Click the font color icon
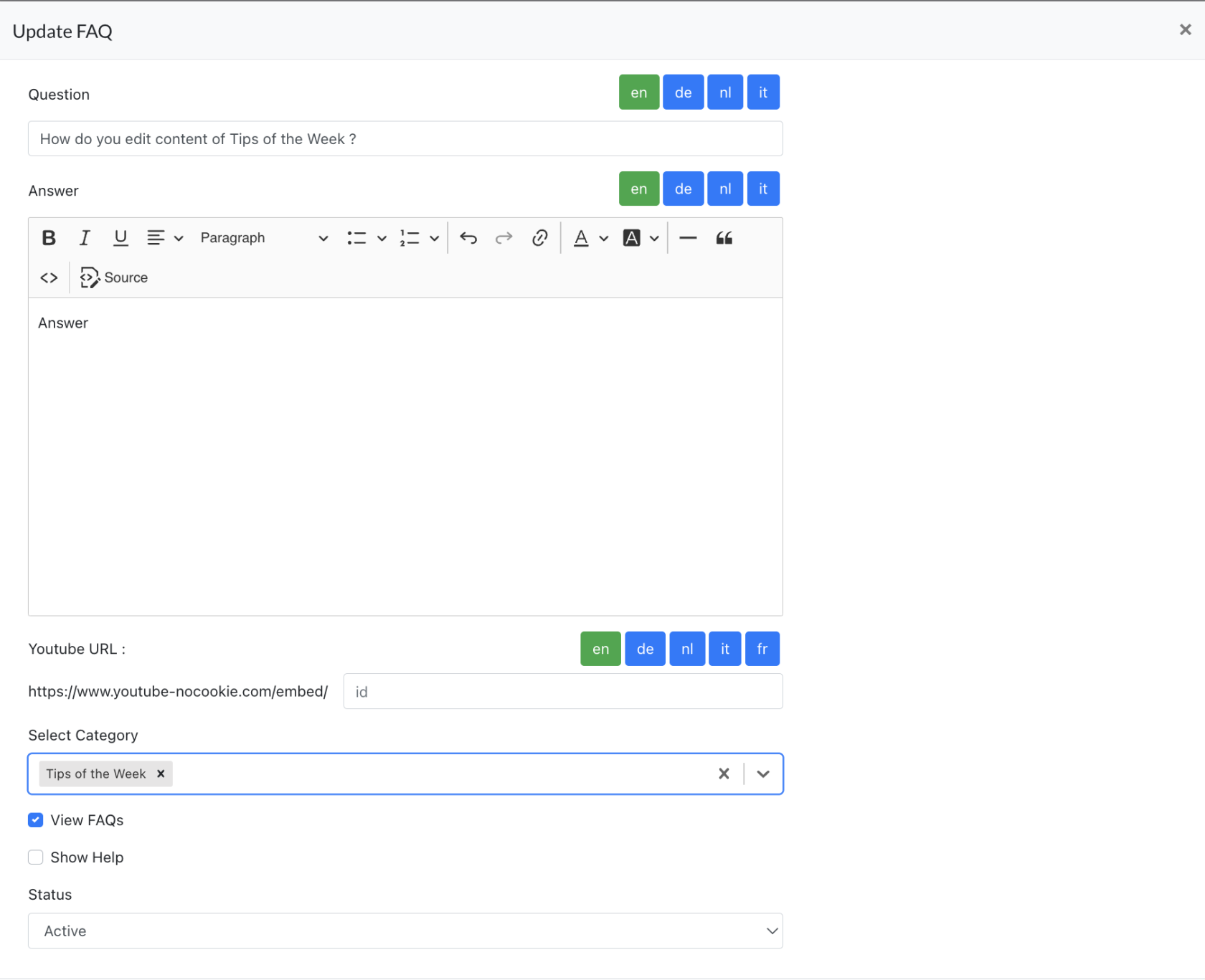This screenshot has height=980, width=1205. point(581,238)
